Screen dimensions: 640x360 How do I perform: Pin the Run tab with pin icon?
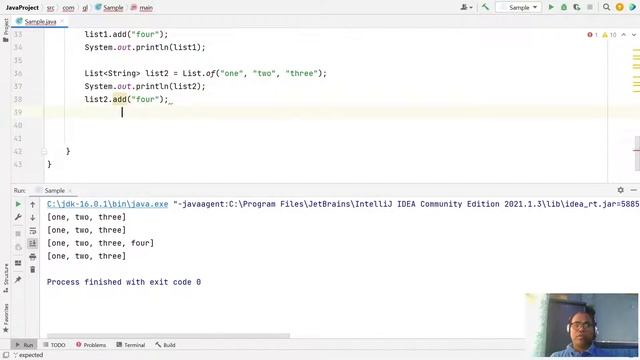click(x=18, y=280)
